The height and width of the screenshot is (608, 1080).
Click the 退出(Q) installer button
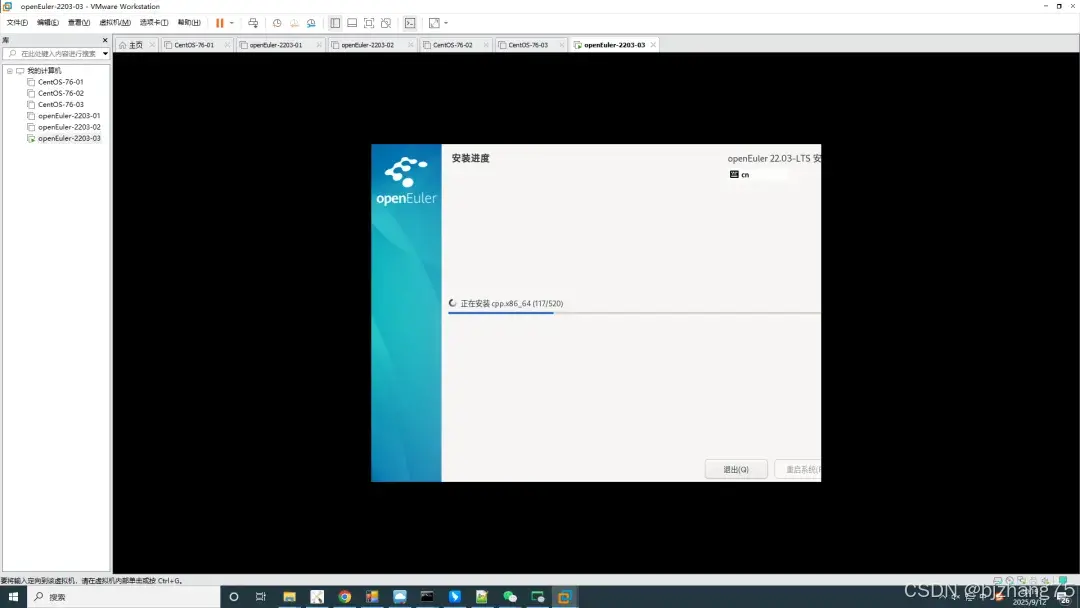point(736,468)
